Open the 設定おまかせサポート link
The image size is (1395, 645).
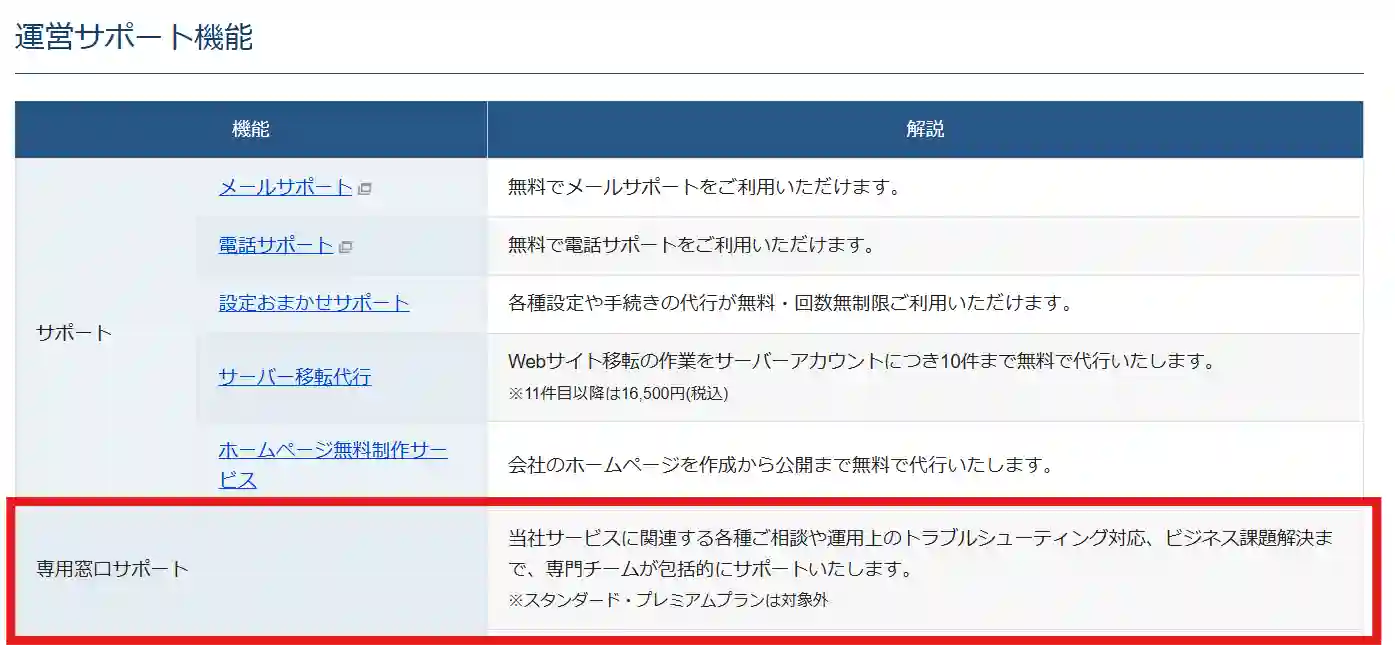(x=314, y=303)
